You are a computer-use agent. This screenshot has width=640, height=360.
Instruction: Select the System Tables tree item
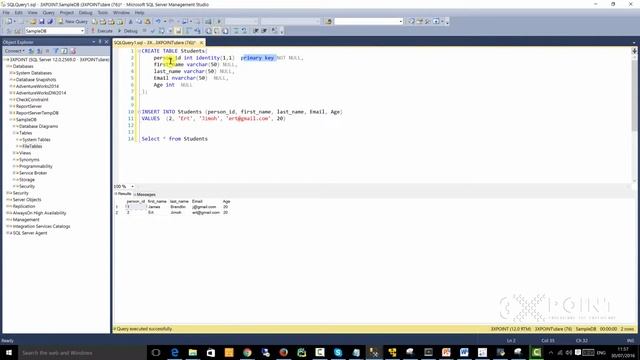click(36, 140)
